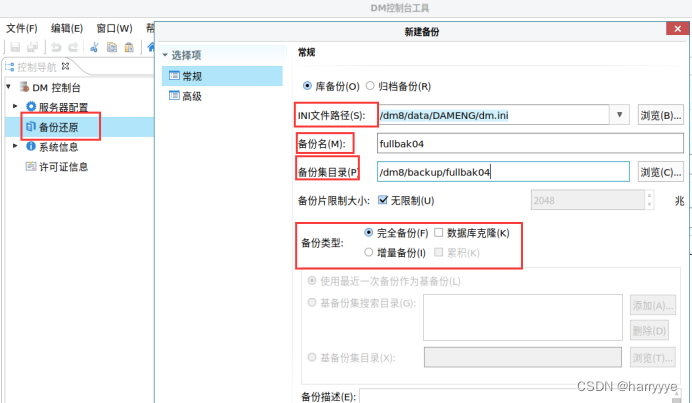
Task: Expand the 服务器配置 tree node
Action: point(15,106)
